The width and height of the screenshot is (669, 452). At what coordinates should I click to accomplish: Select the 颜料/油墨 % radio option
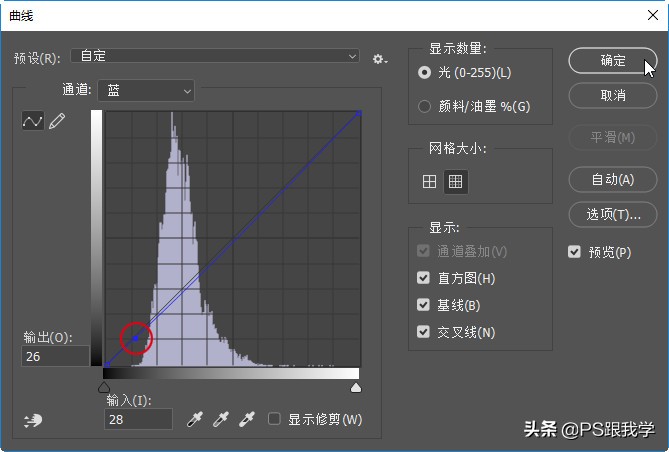click(x=425, y=106)
